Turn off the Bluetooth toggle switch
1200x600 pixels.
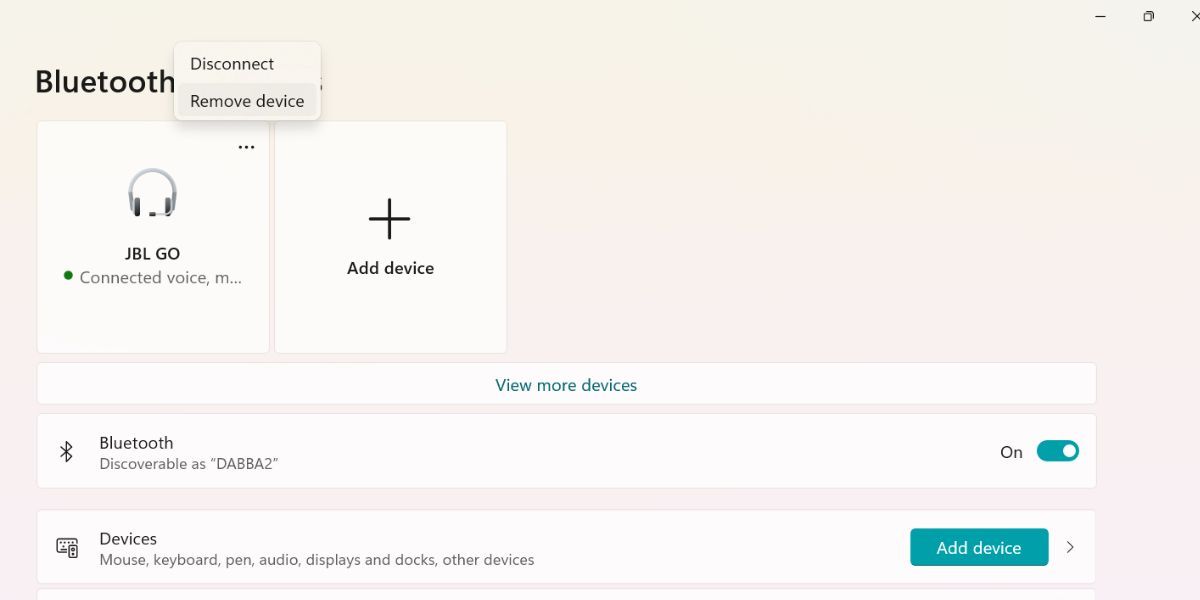(x=1057, y=451)
